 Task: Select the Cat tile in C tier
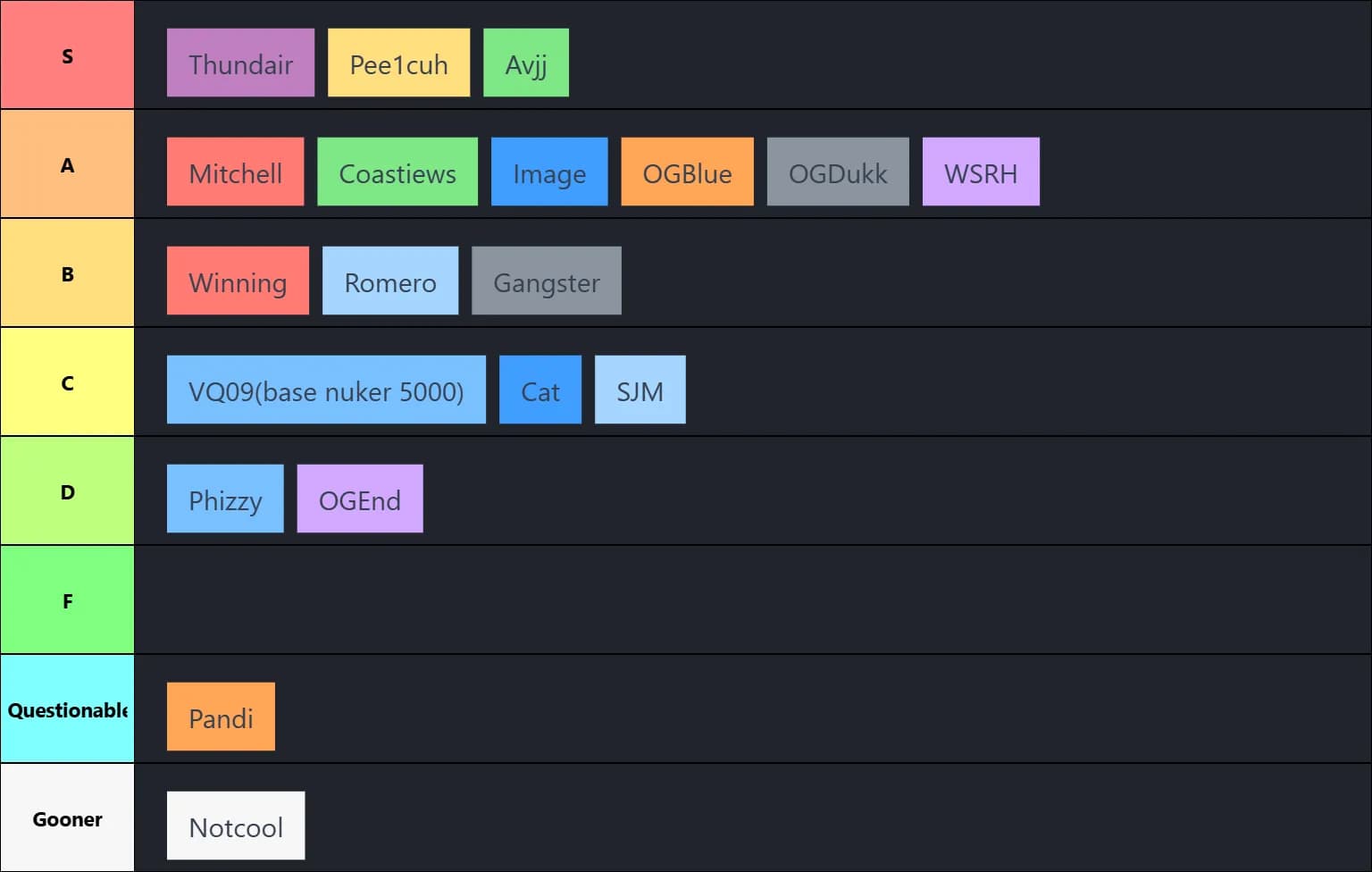pos(540,390)
